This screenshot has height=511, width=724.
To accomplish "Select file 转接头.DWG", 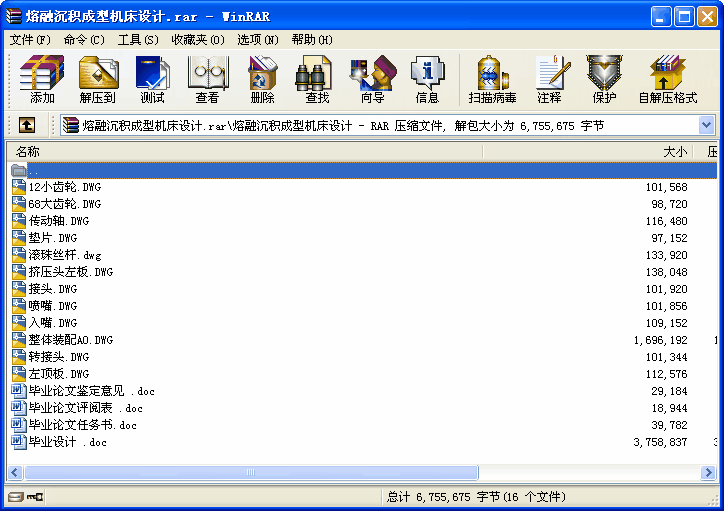I will point(59,357).
